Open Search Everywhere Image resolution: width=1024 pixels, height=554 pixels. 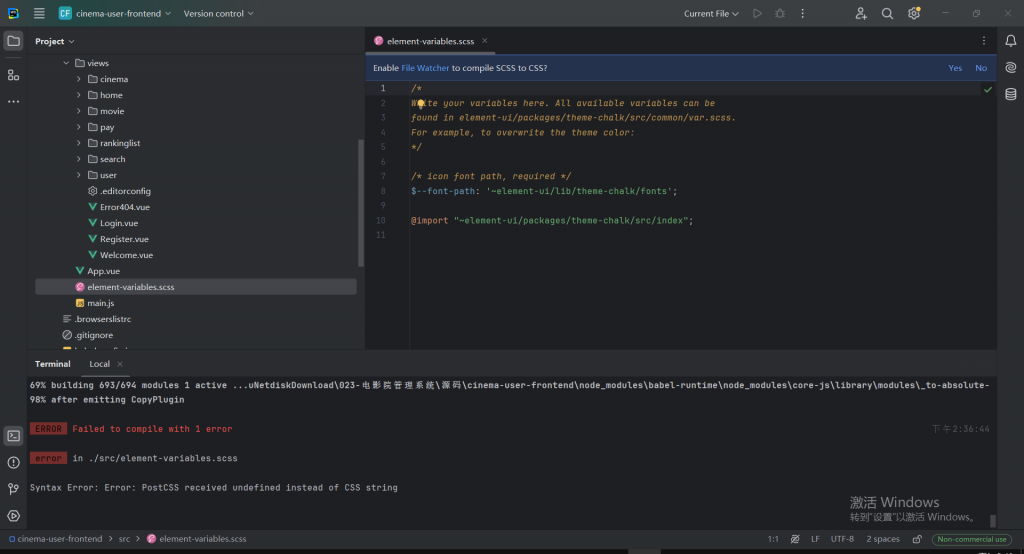point(887,13)
